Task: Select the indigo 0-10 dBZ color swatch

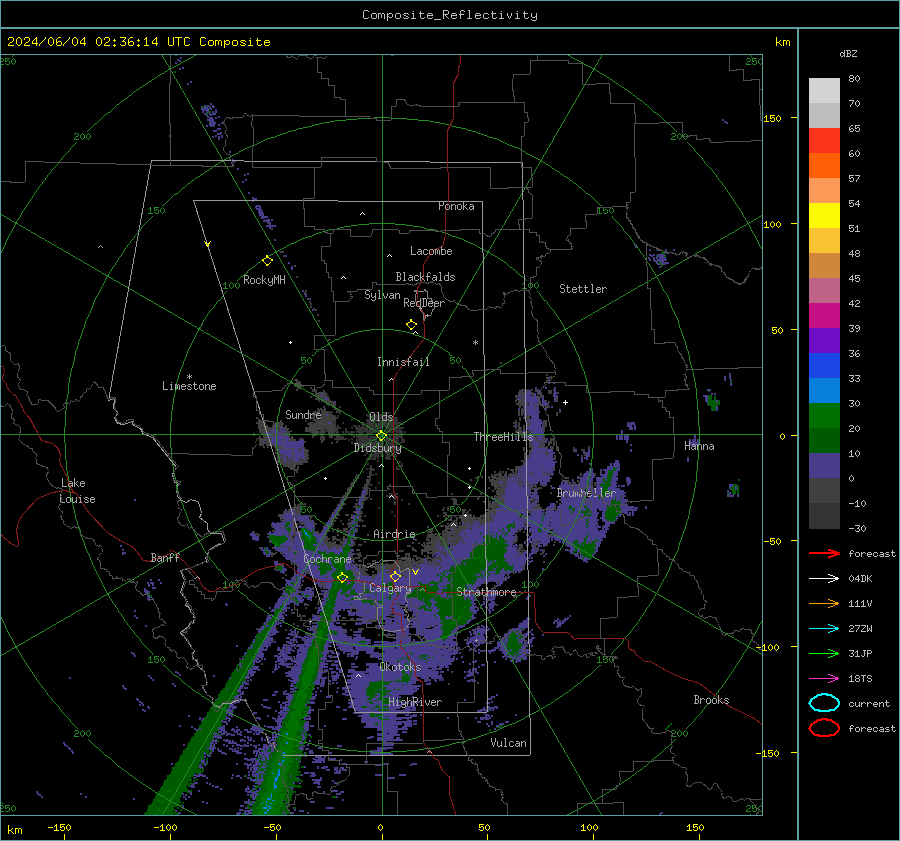Action: [x=824, y=466]
